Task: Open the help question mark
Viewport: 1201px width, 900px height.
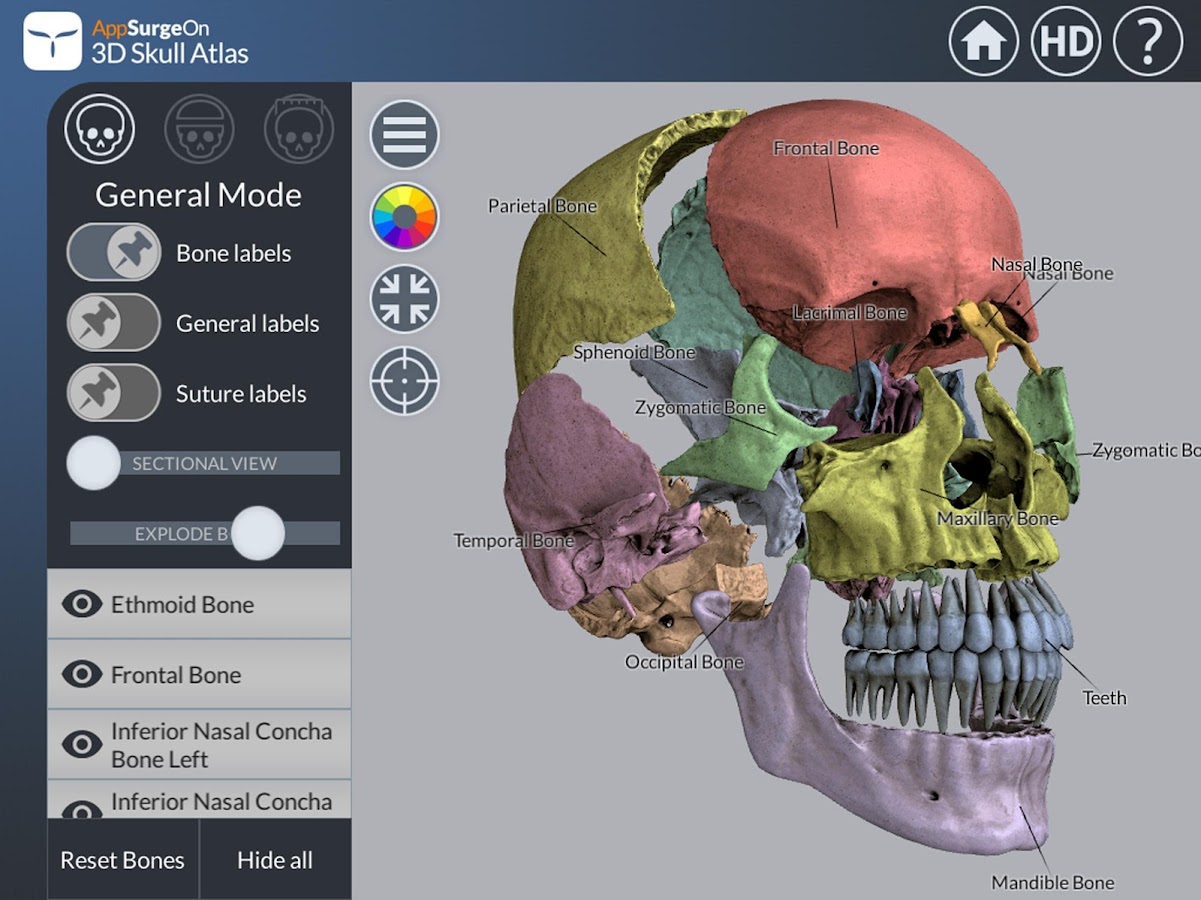Action: click(x=1148, y=40)
